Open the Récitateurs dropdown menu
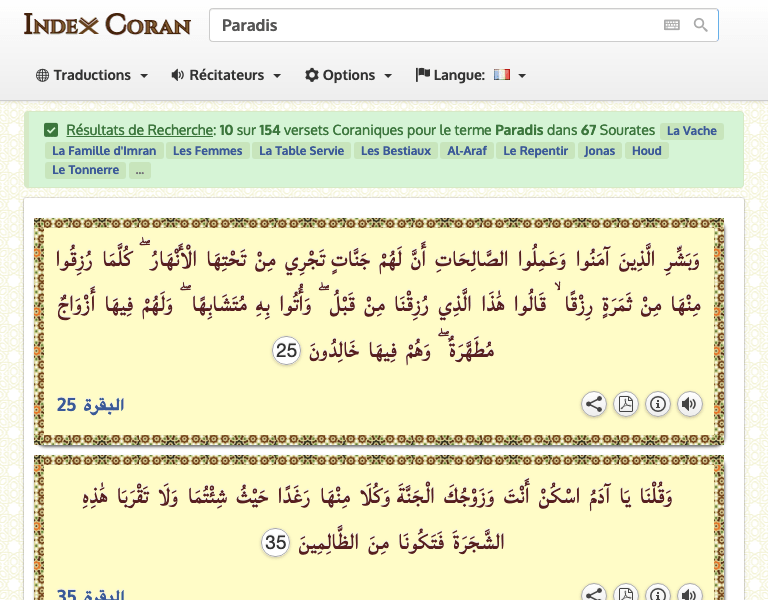The image size is (768, 600). (x=226, y=75)
